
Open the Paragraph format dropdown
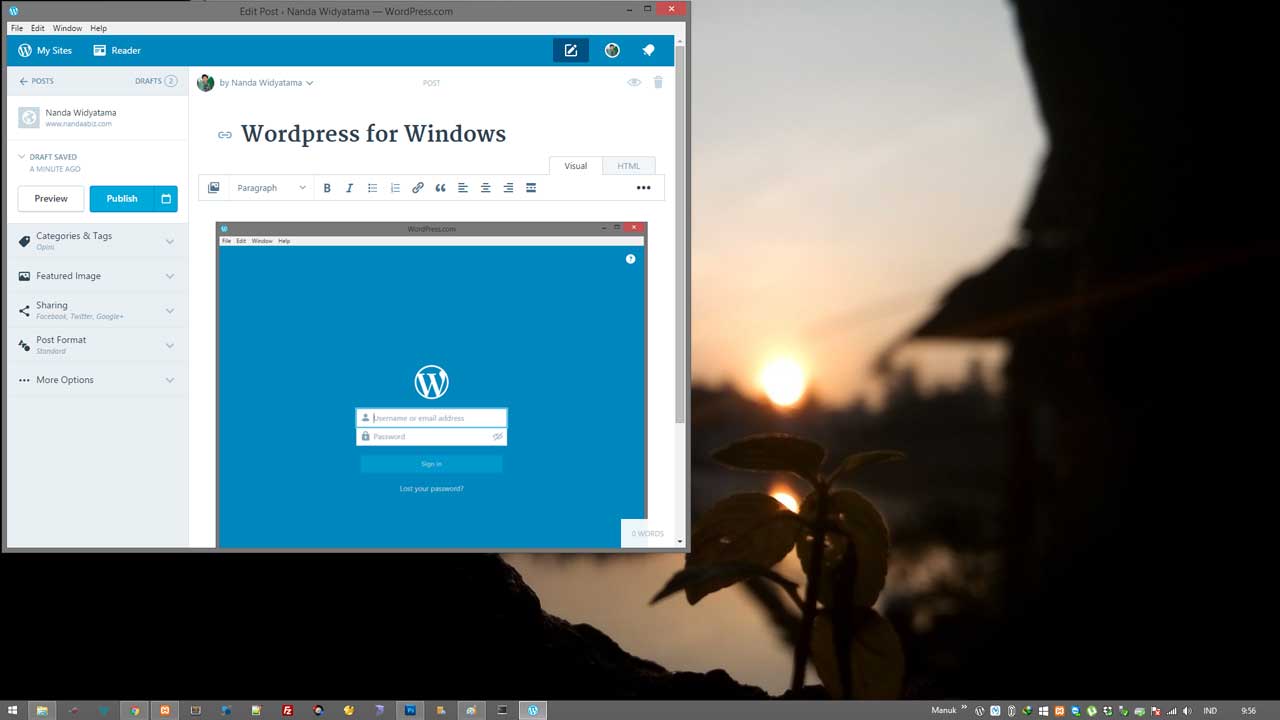(271, 188)
